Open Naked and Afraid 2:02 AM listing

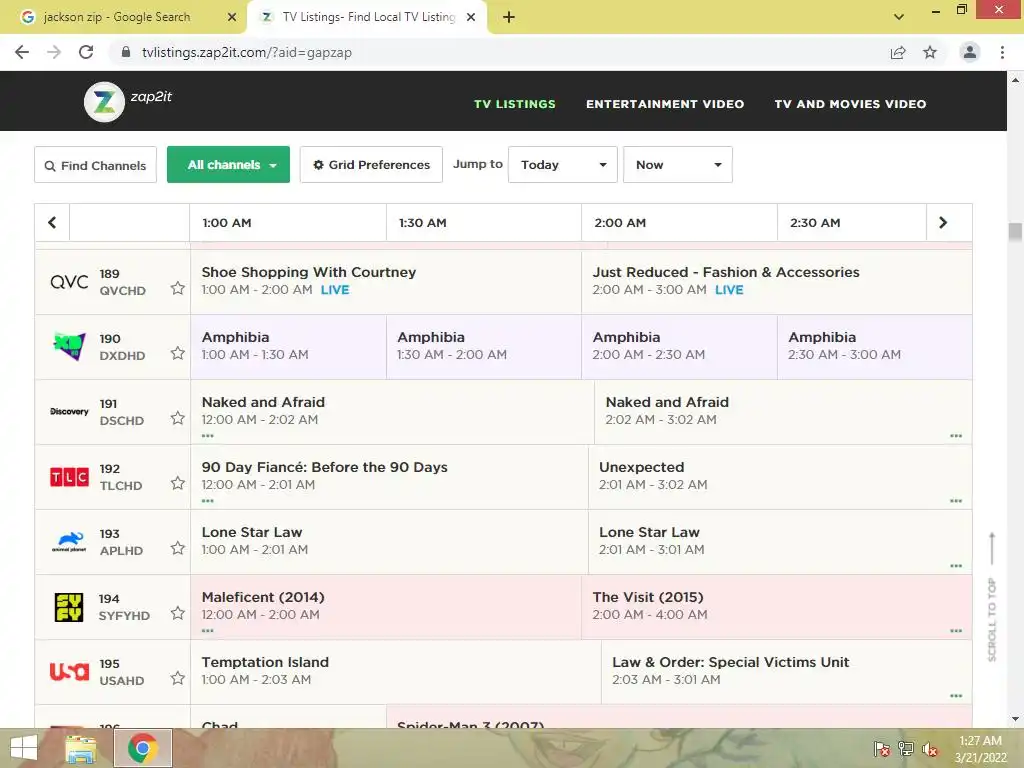(x=783, y=411)
